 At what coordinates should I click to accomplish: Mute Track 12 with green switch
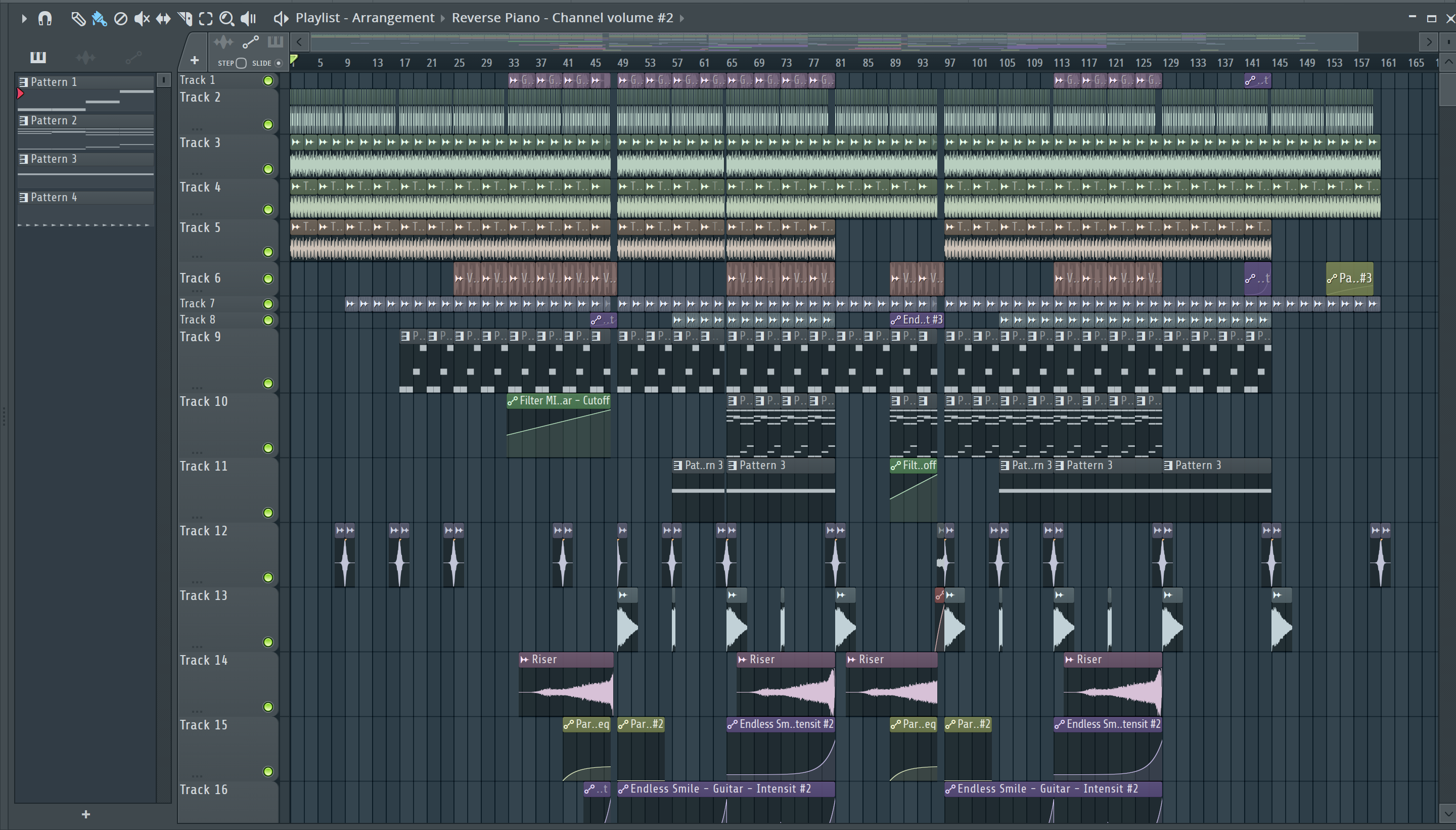[268, 577]
